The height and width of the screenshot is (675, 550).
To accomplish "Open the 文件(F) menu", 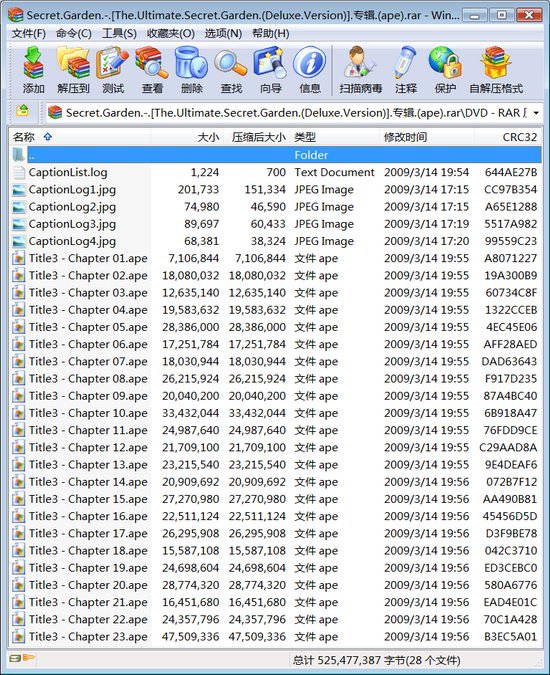I will [29, 33].
